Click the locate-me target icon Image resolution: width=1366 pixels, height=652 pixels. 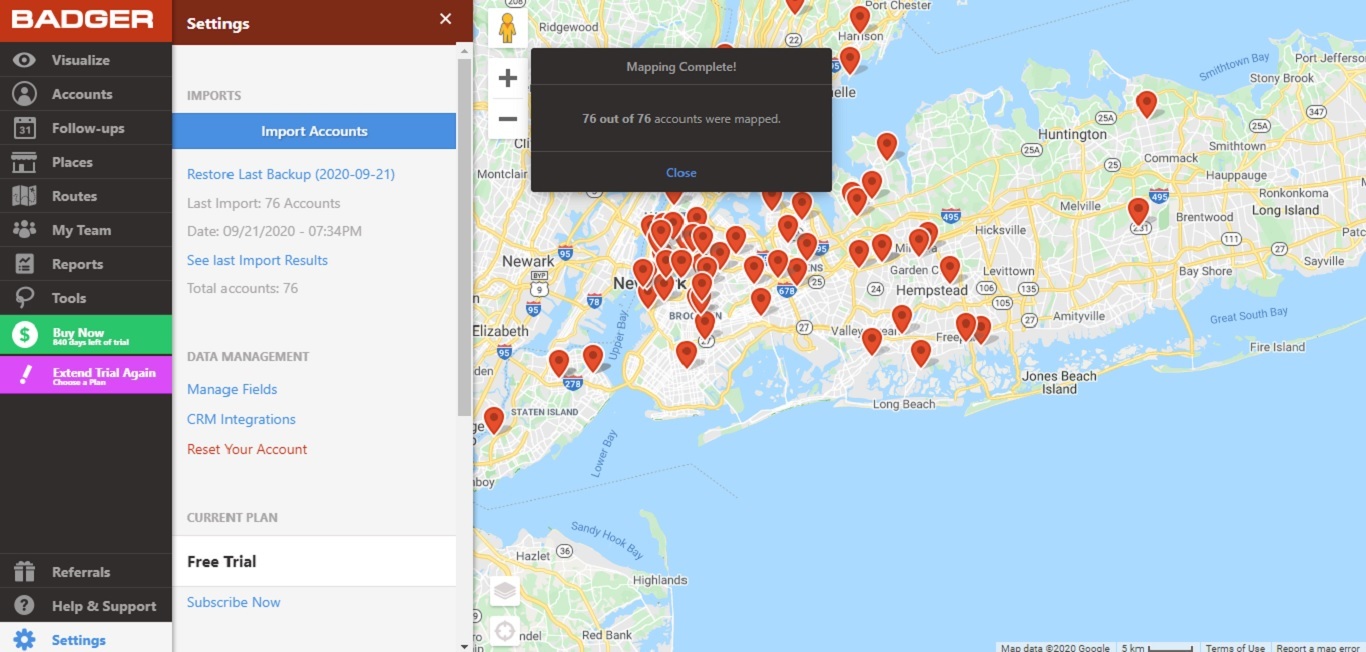(x=505, y=631)
